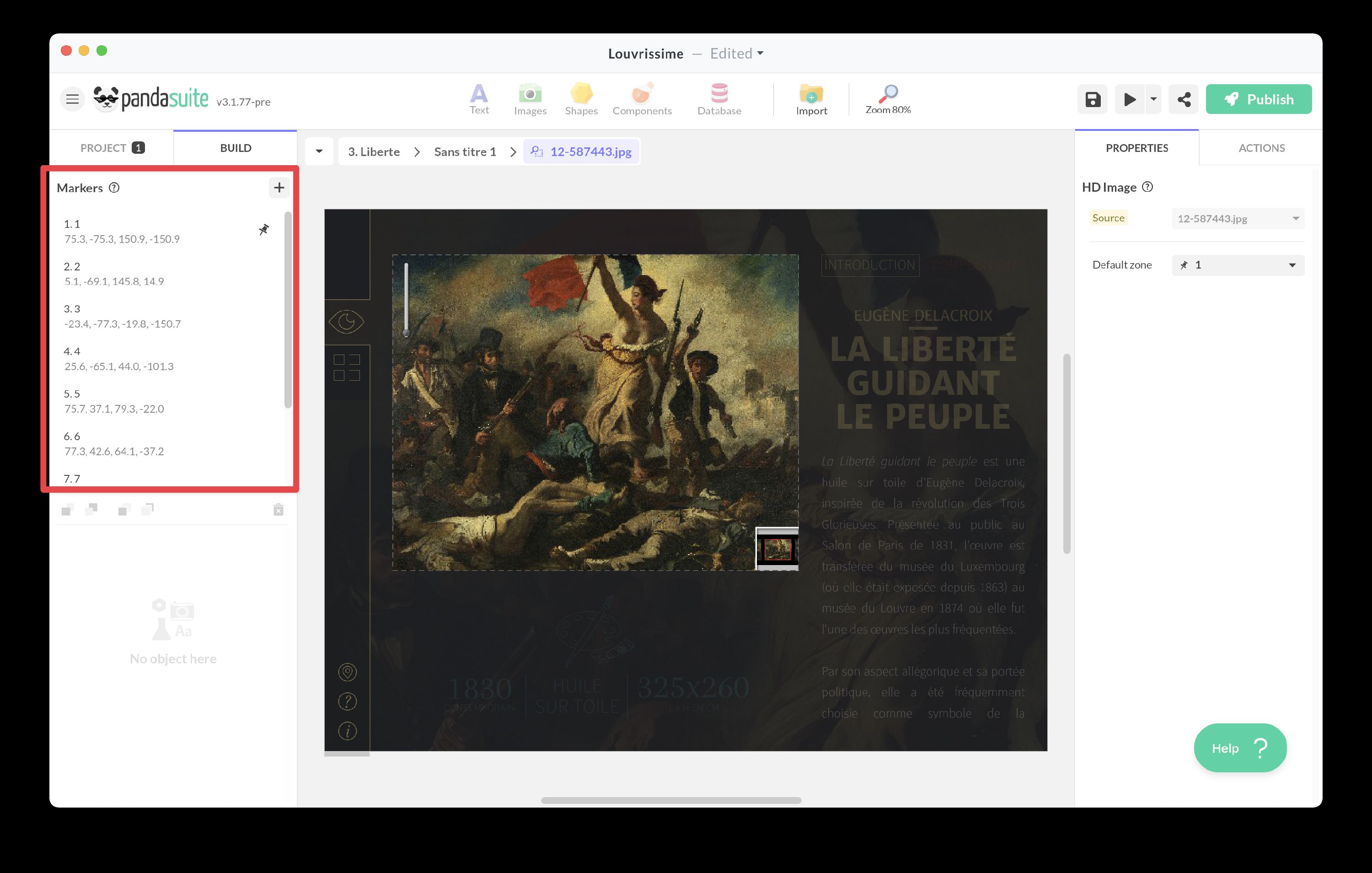The height and width of the screenshot is (873, 1372).
Task: Open the Source 12-587443.jpg dropdown
Action: click(x=1238, y=218)
